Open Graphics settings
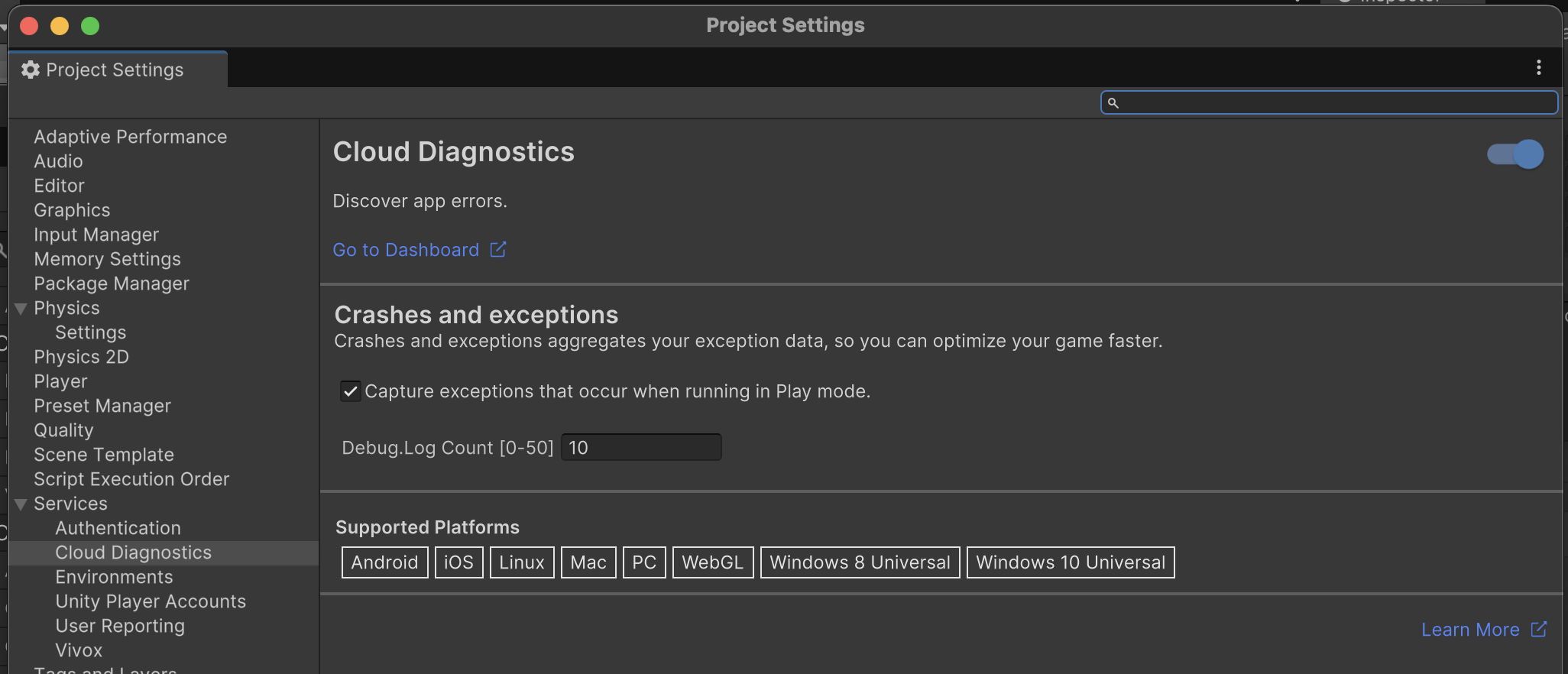This screenshot has width=1568, height=674. 72,210
